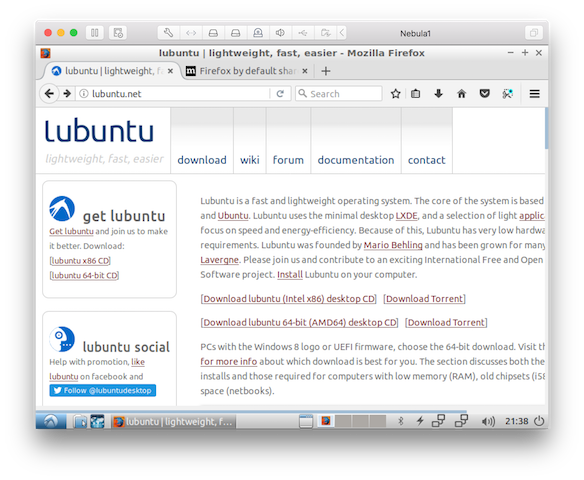Click the lubuntu site logo

coord(99,131)
